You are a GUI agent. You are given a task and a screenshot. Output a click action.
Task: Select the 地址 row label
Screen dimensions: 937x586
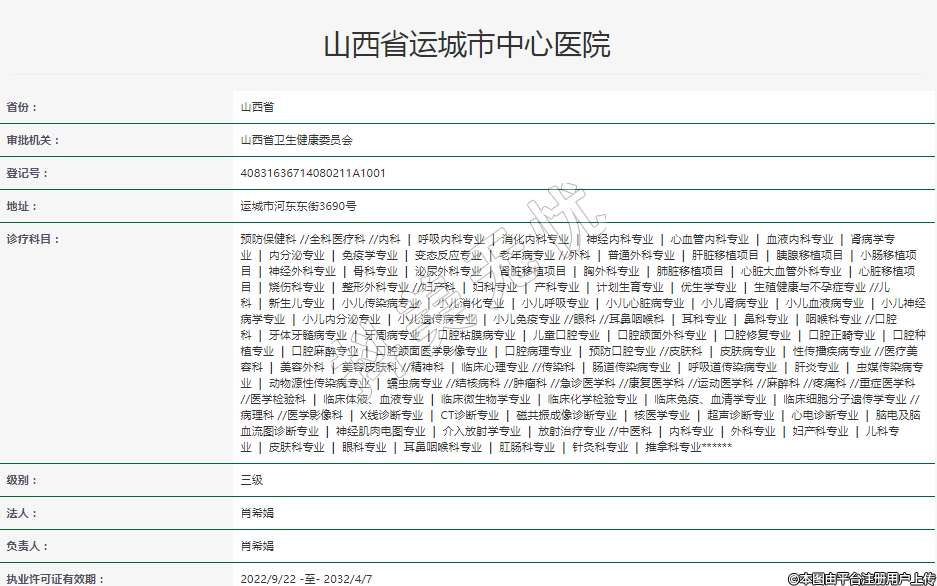(x=24, y=206)
